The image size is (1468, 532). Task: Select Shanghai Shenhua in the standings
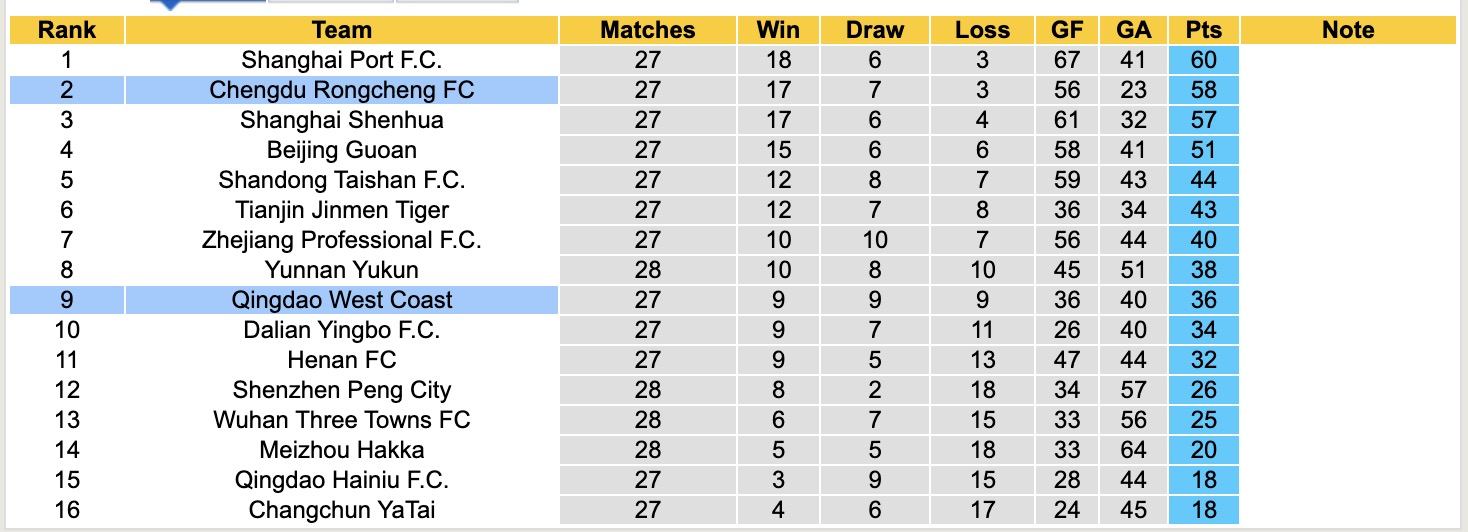[x=341, y=120]
